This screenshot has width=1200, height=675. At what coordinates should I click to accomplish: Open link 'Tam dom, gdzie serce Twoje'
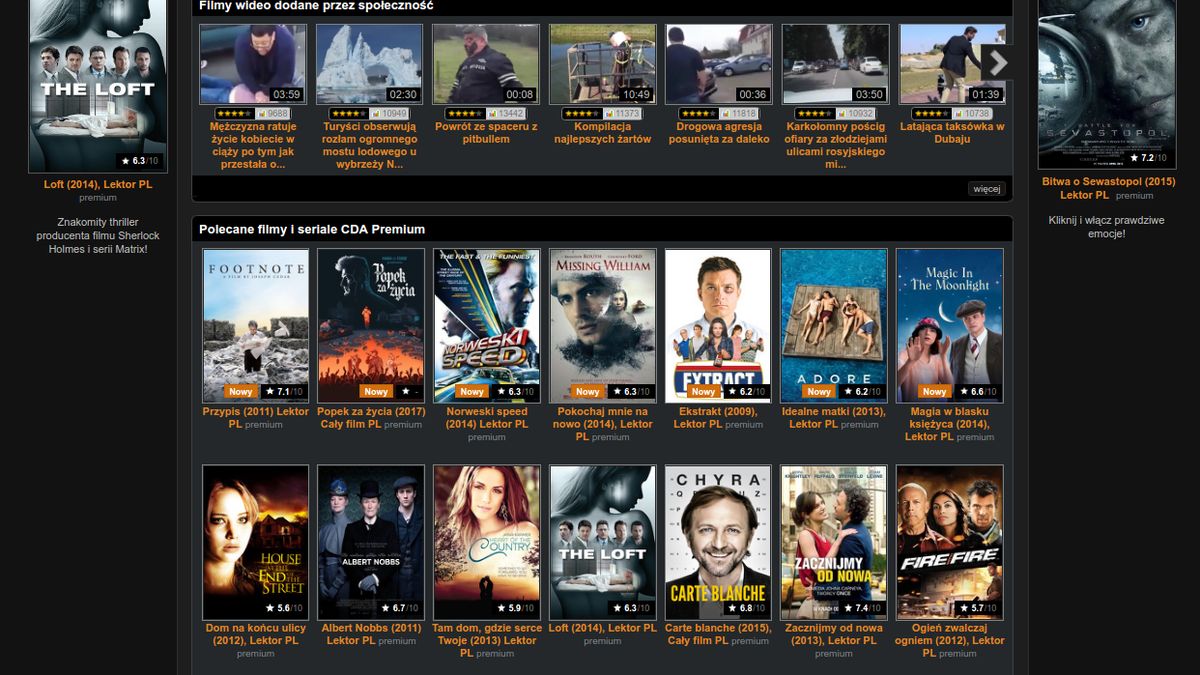[487, 640]
